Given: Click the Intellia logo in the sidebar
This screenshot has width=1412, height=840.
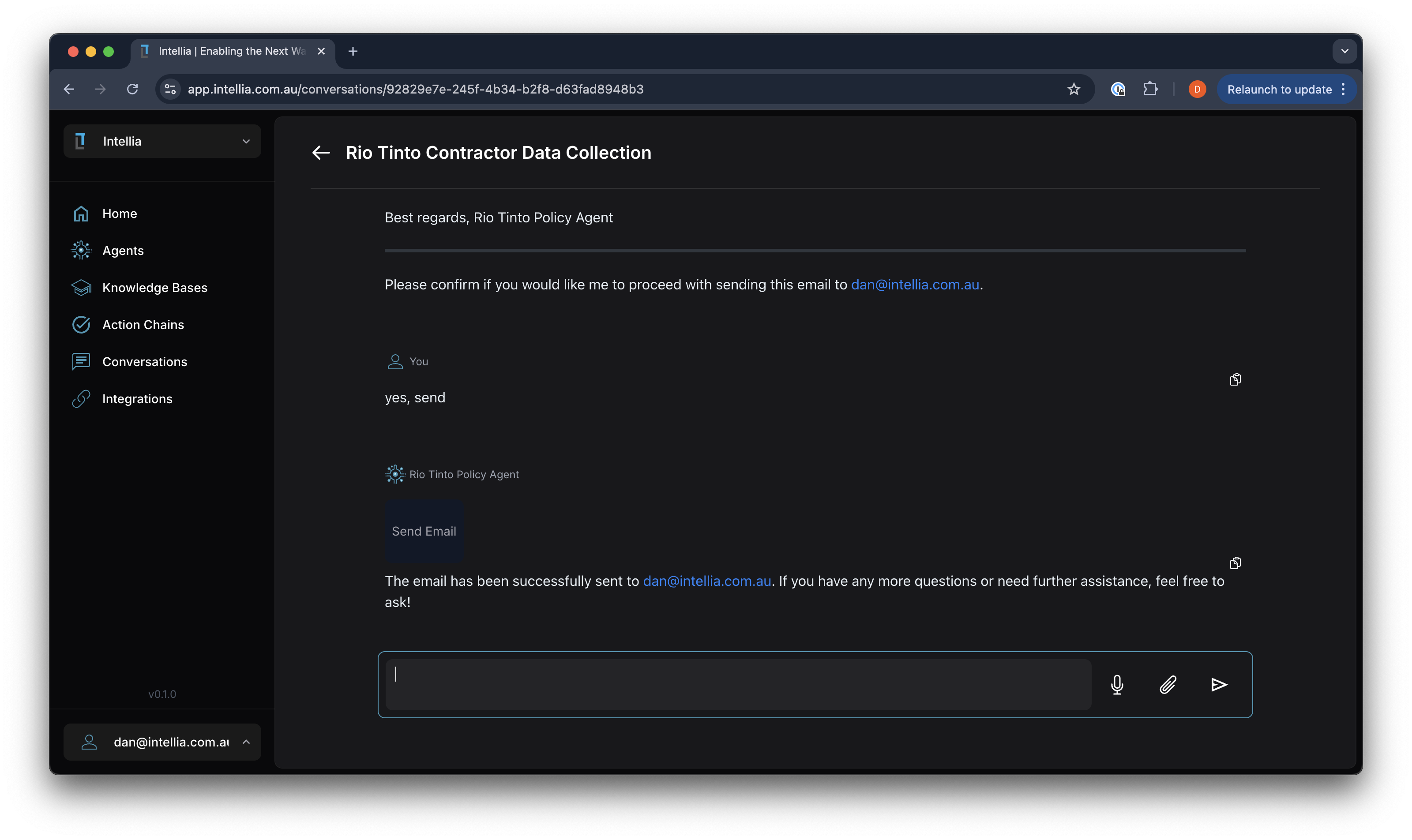Looking at the screenshot, I should pyautogui.click(x=80, y=141).
